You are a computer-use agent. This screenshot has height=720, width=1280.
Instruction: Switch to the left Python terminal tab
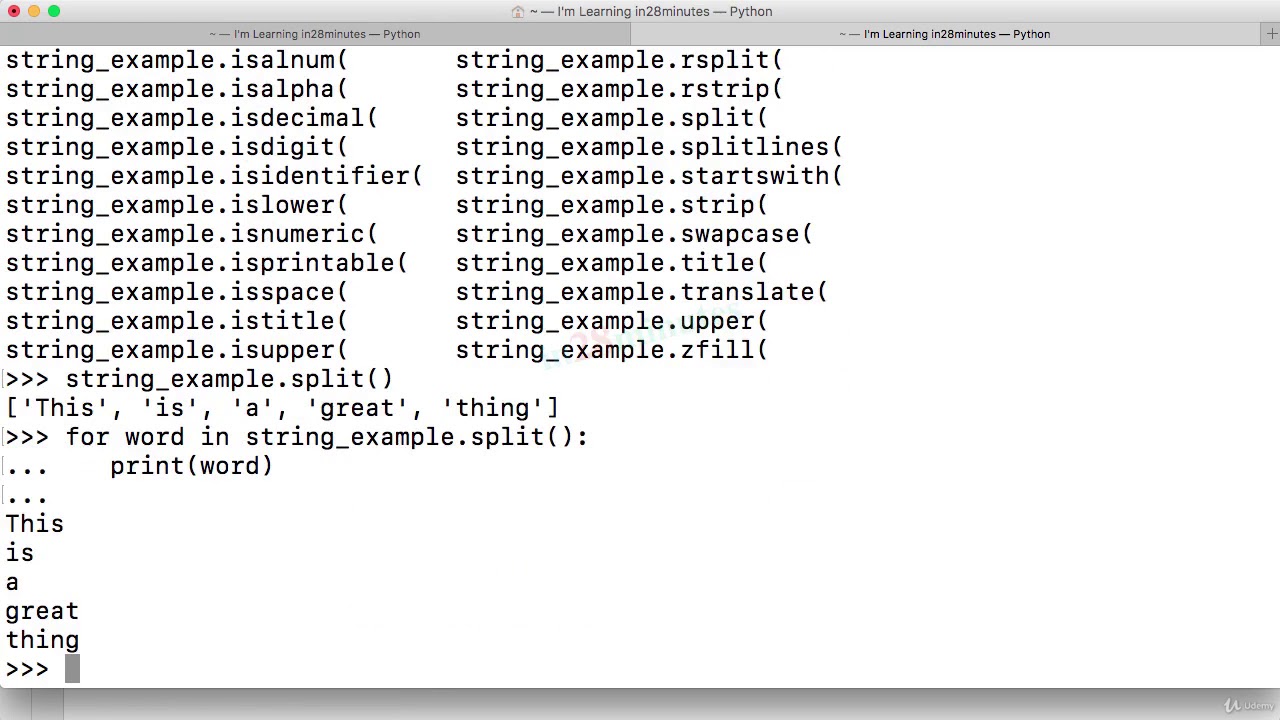pyautogui.click(x=315, y=34)
